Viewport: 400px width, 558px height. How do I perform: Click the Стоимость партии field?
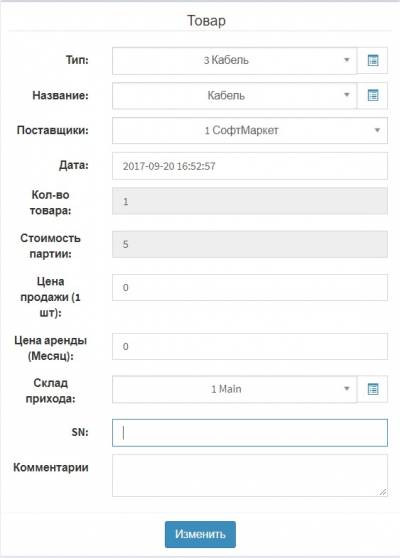(250, 244)
